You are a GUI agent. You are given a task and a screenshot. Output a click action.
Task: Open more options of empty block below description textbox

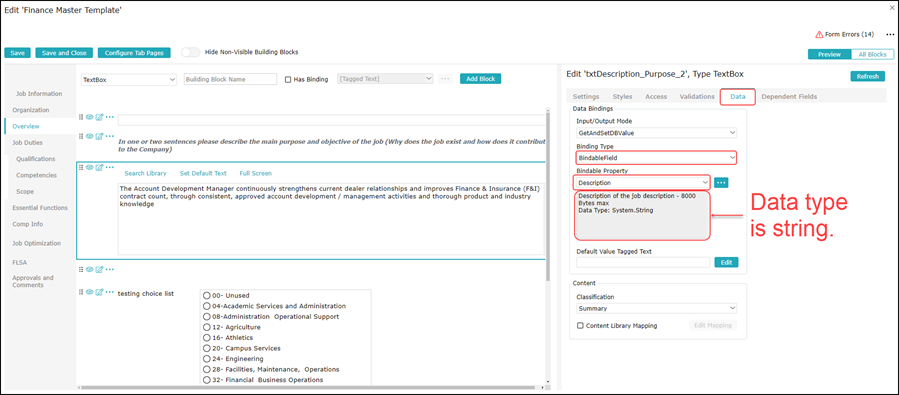(110, 269)
